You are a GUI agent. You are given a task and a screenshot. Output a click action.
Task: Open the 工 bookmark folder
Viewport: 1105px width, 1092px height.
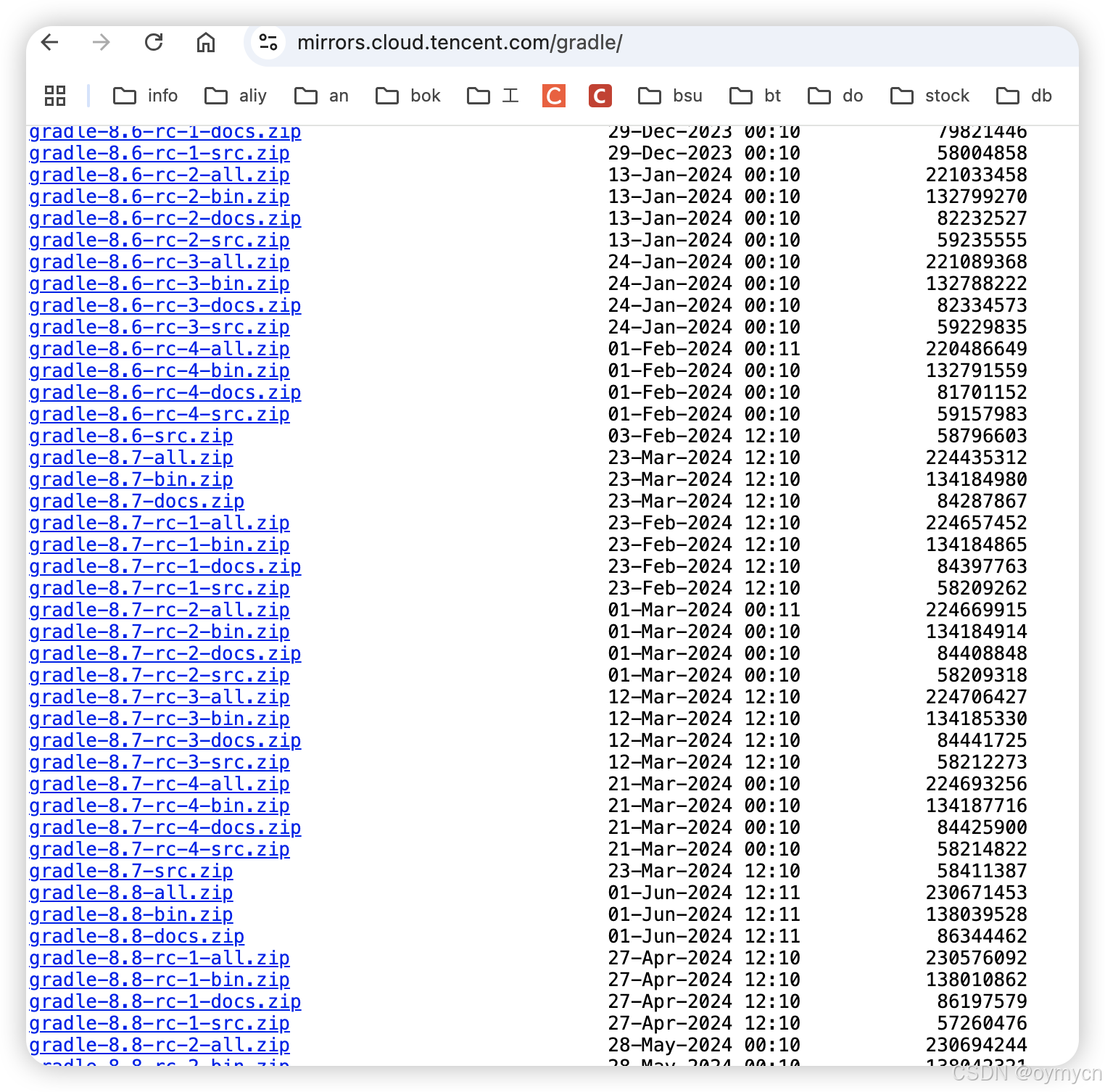(493, 96)
